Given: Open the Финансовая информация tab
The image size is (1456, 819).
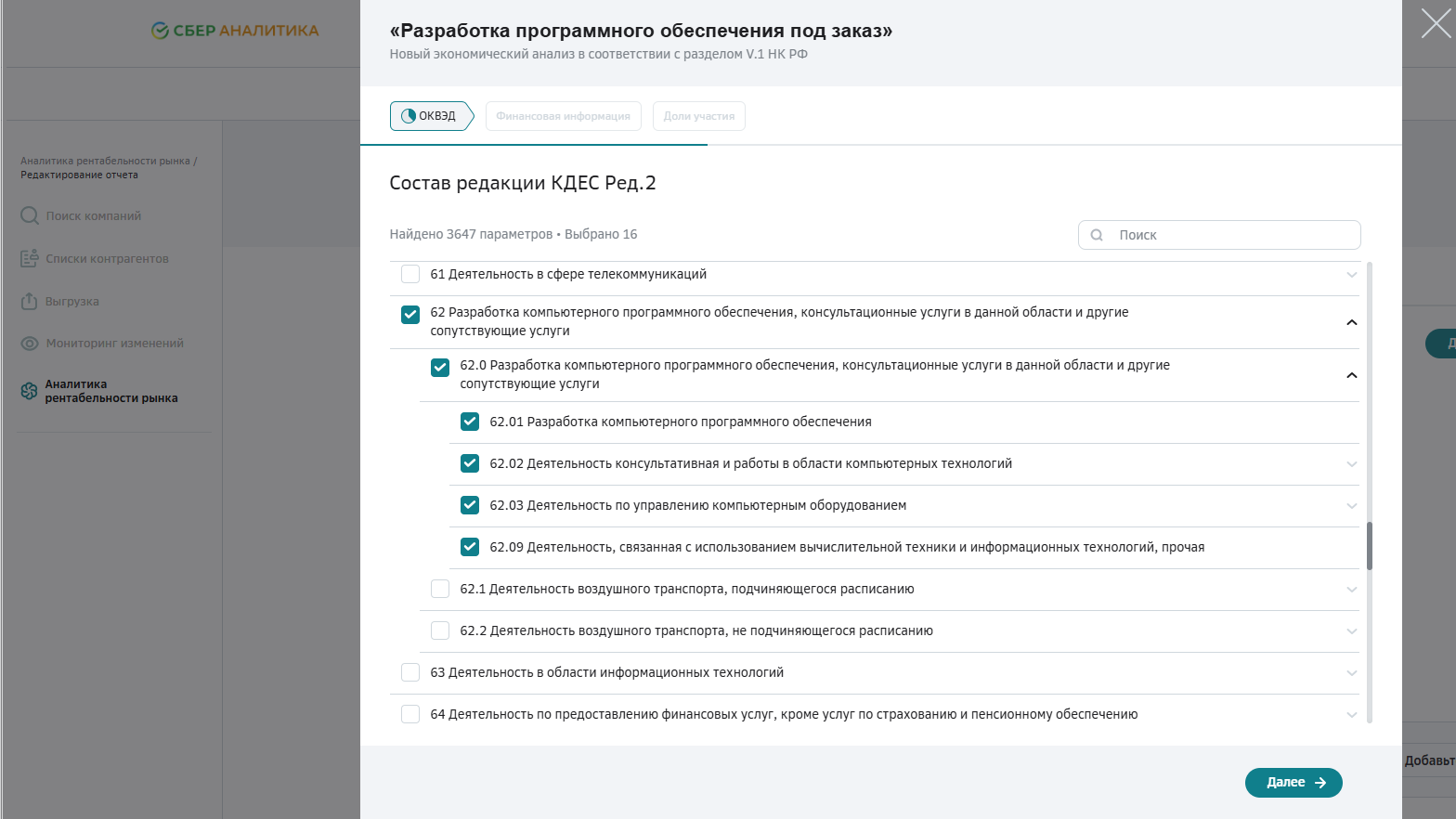Looking at the screenshot, I should coord(563,116).
